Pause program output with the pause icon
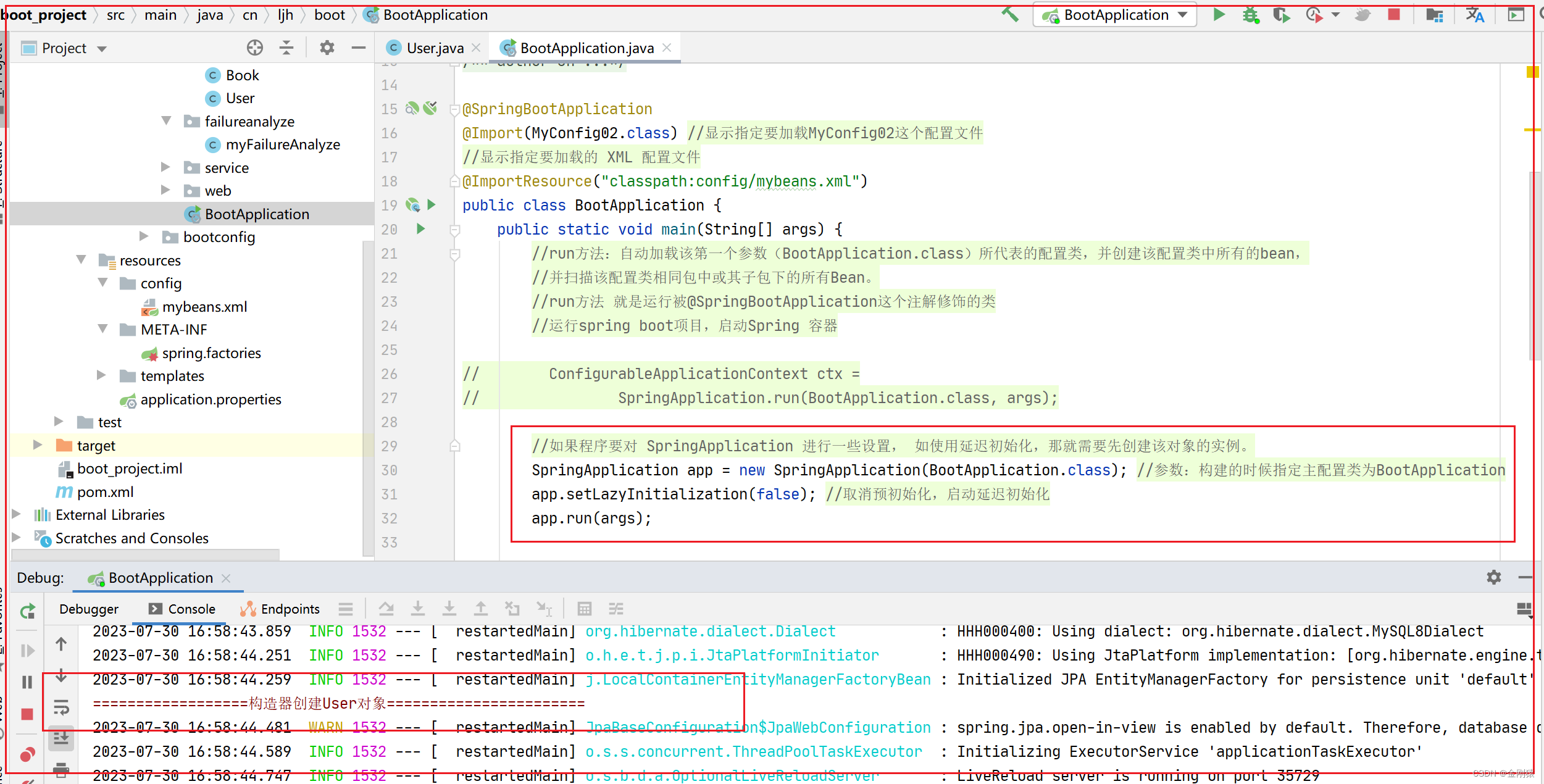 coord(27,682)
